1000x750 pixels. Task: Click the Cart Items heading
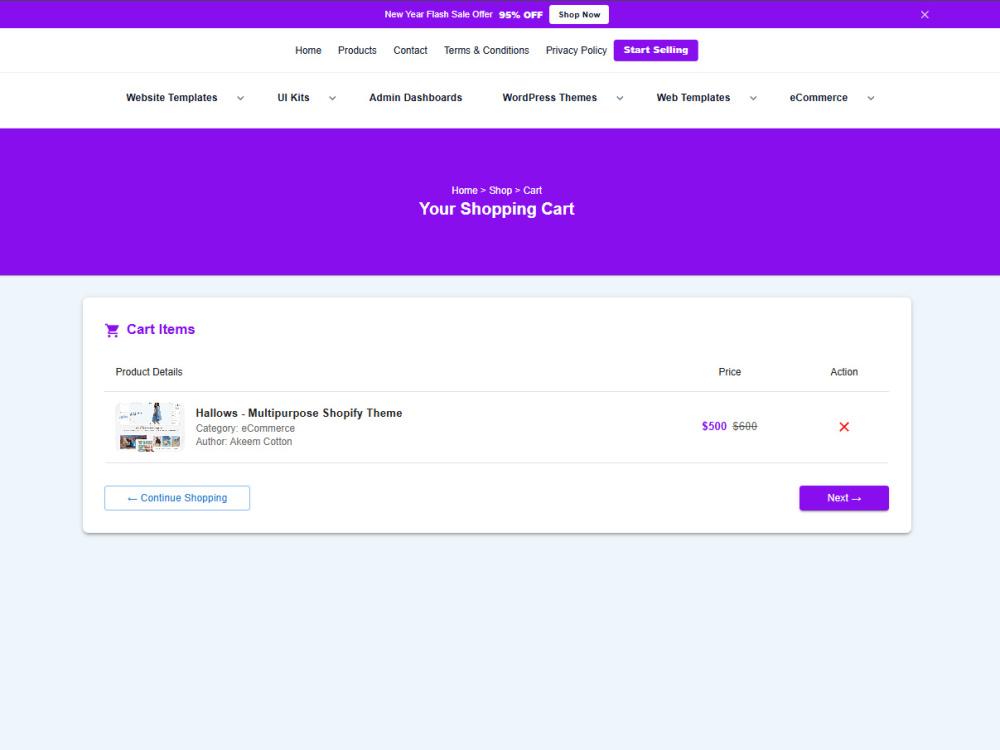161,330
